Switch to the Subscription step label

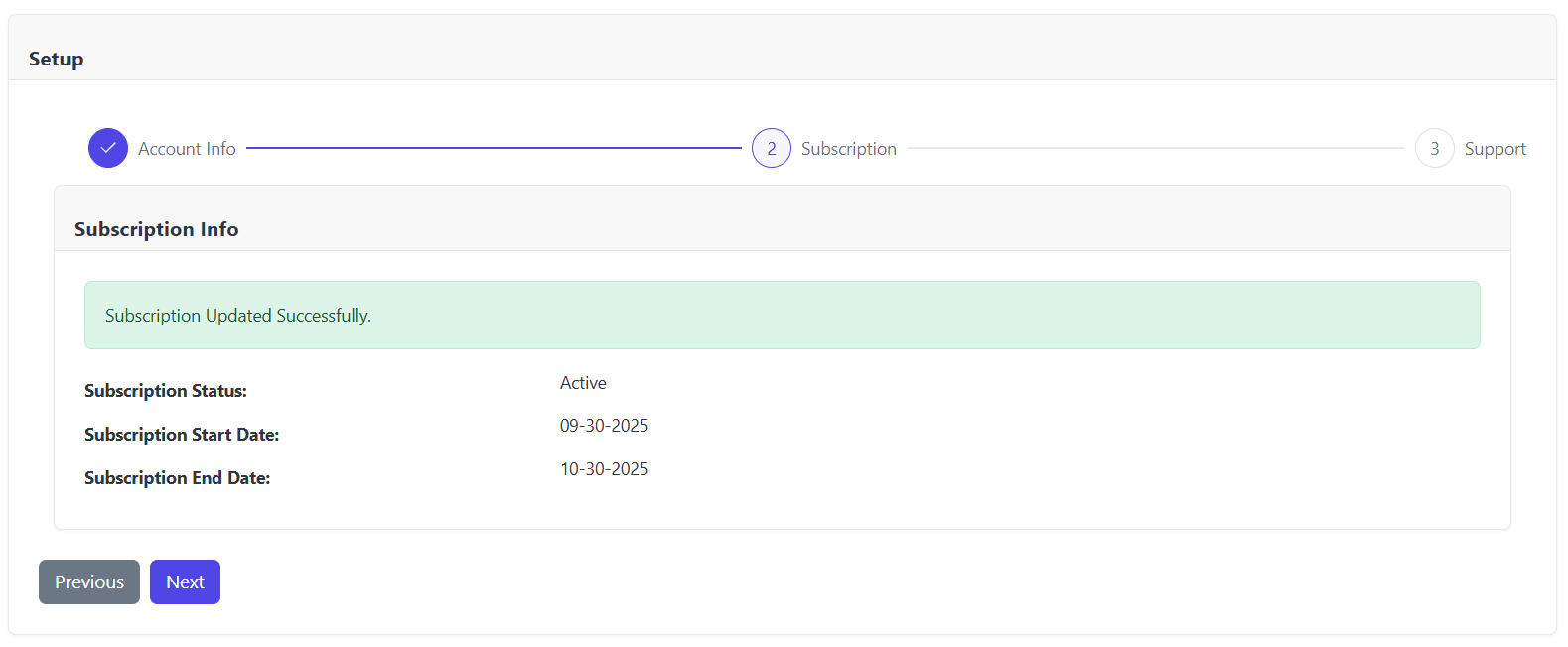[848, 149]
